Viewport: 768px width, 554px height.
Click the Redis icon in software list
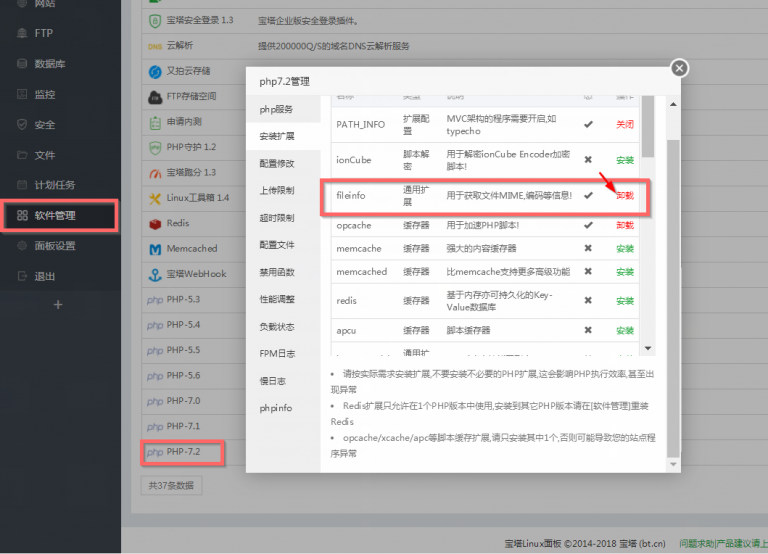tap(155, 223)
